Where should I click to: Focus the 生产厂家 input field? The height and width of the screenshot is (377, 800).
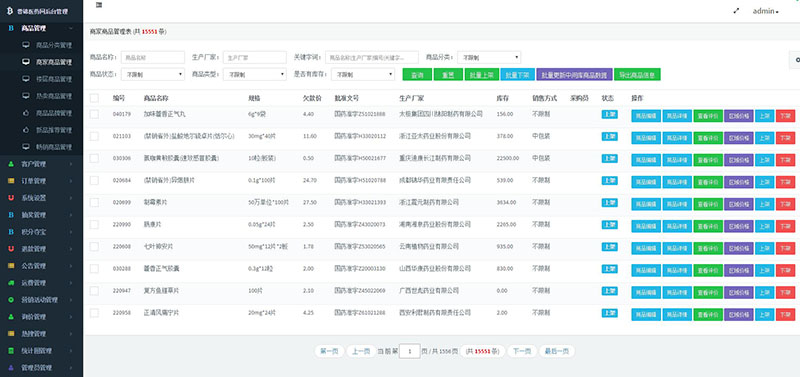tap(255, 57)
